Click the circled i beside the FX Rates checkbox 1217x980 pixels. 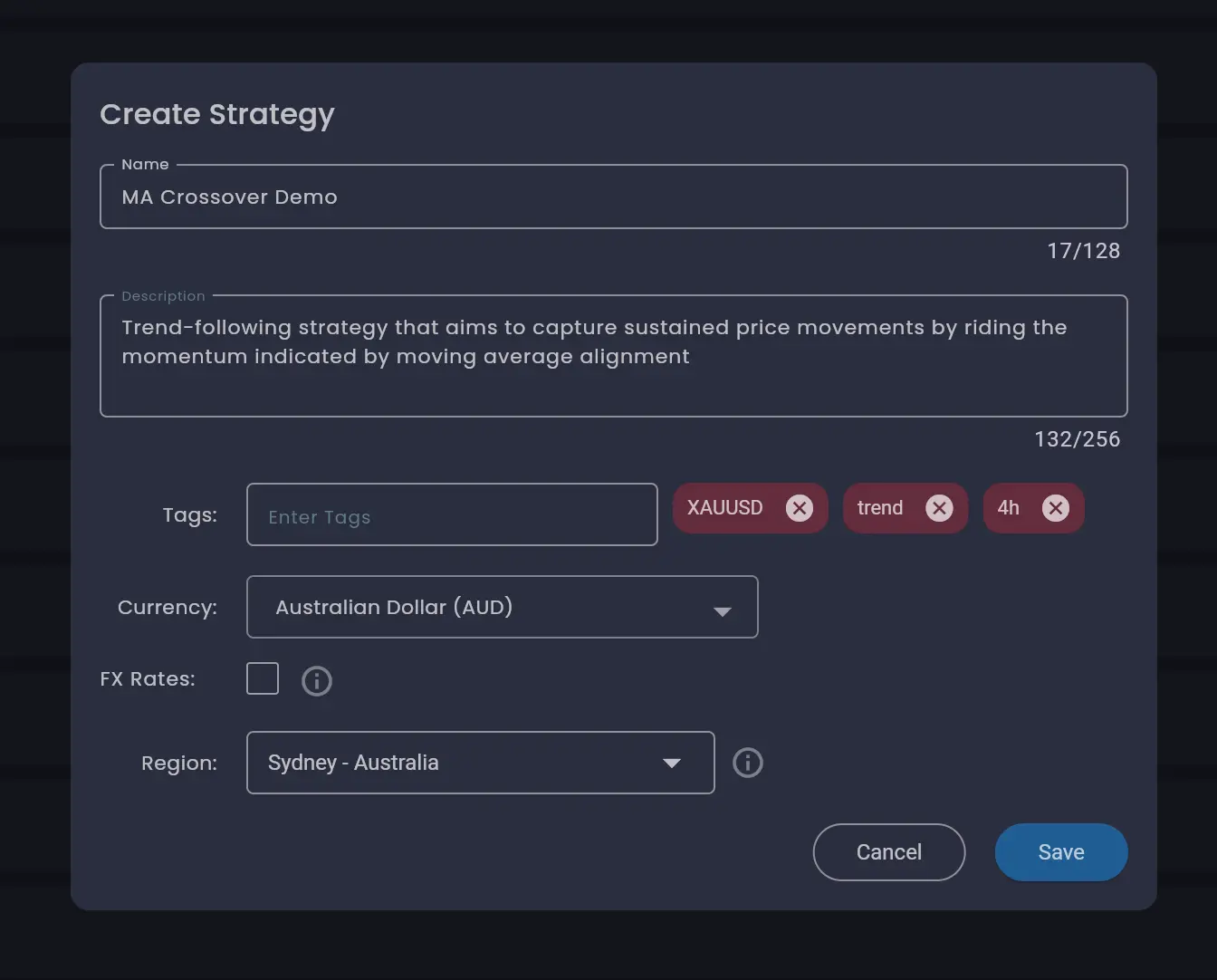click(x=316, y=680)
